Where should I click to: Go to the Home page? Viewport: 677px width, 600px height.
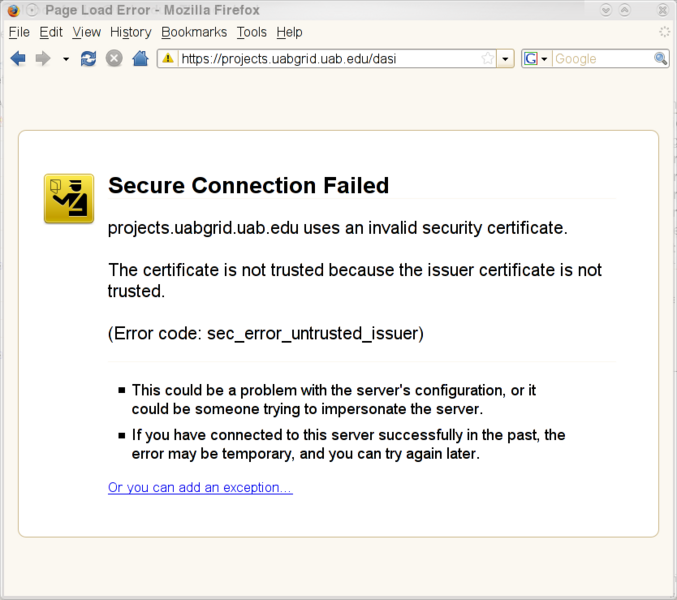pos(140,59)
